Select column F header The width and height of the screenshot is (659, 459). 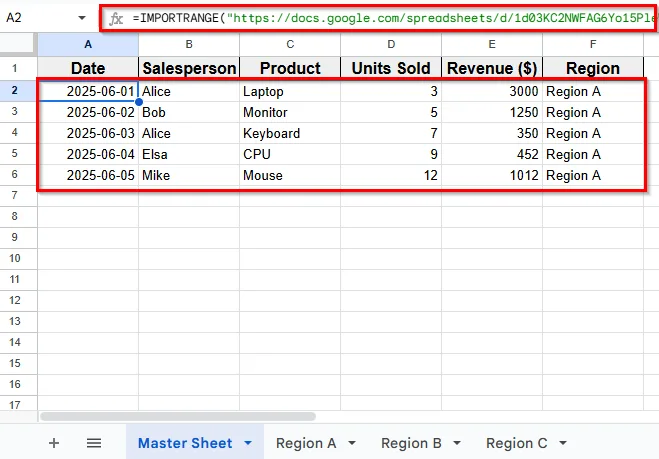click(593, 45)
